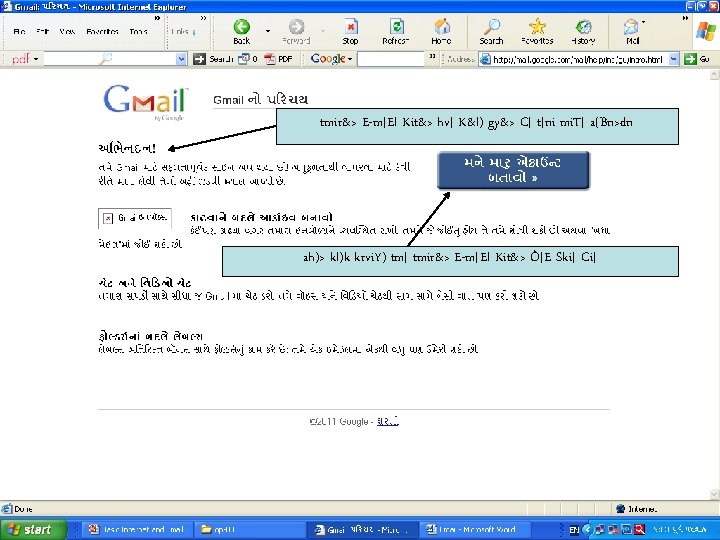Click the Forward navigation button
720x540 pixels.
pyautogui.click(x=296, y=31)
